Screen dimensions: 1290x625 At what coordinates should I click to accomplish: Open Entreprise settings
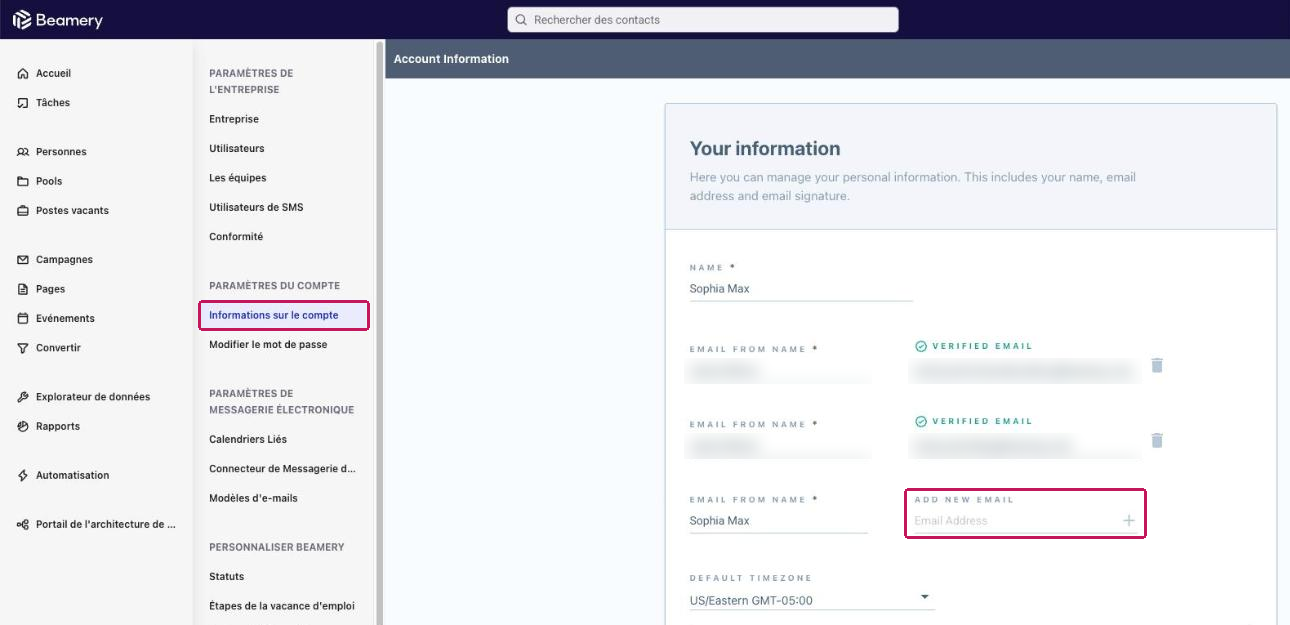tap(234, 119)
